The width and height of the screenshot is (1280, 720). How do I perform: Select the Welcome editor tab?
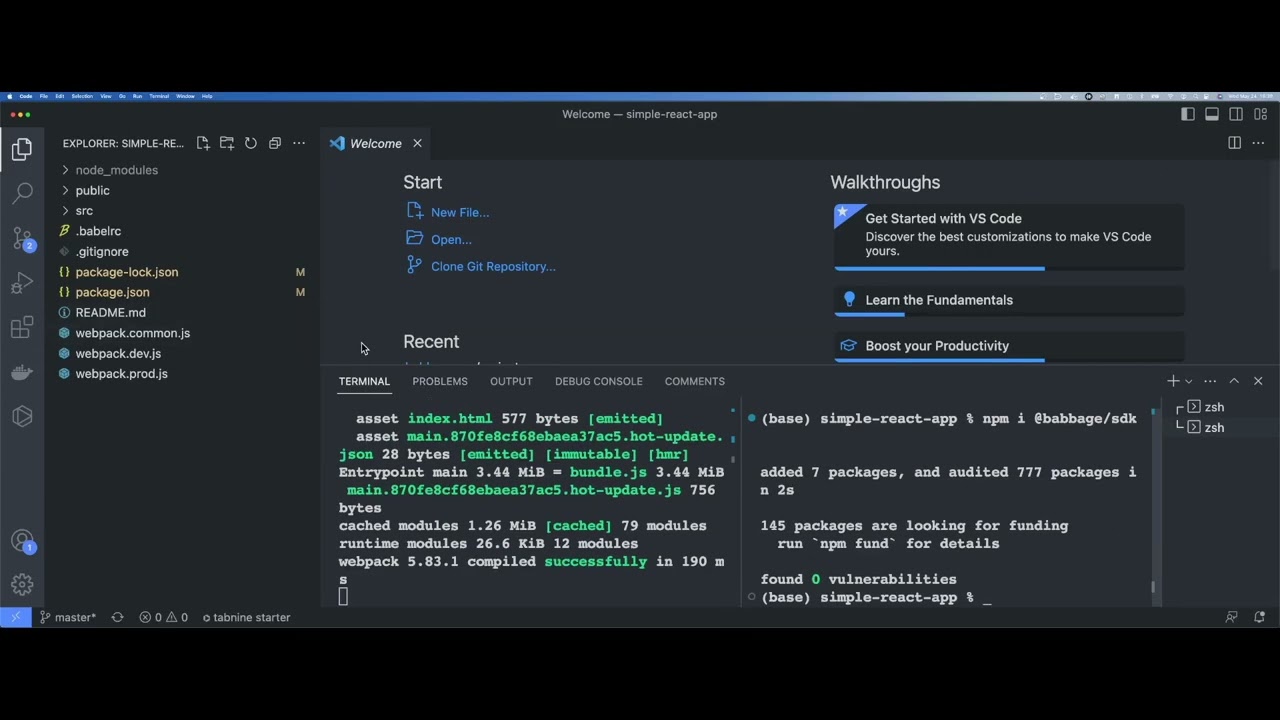(x=376, y=143)
